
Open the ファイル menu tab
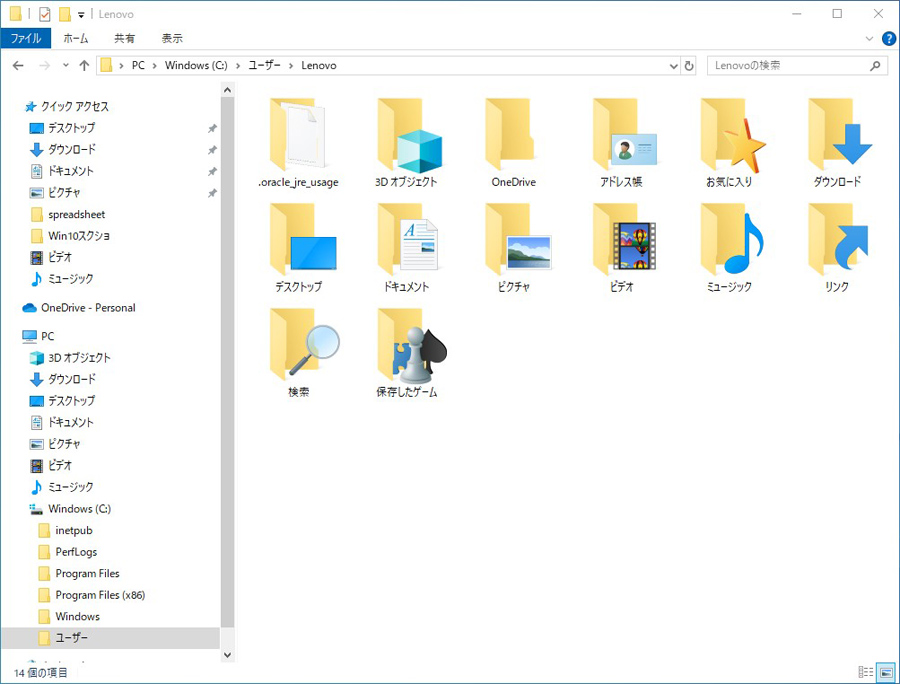pyautogui.click(x=26, y=38)
